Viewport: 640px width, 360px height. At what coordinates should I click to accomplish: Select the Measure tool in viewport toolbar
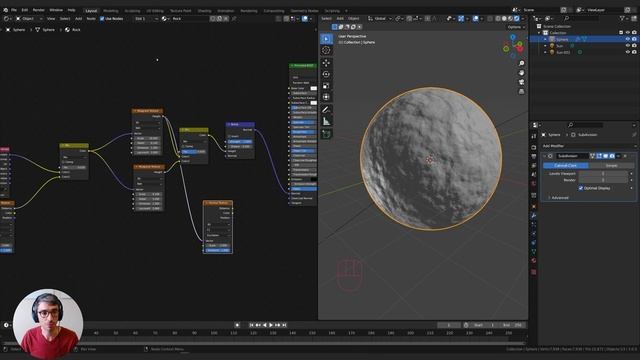(326, 121)
